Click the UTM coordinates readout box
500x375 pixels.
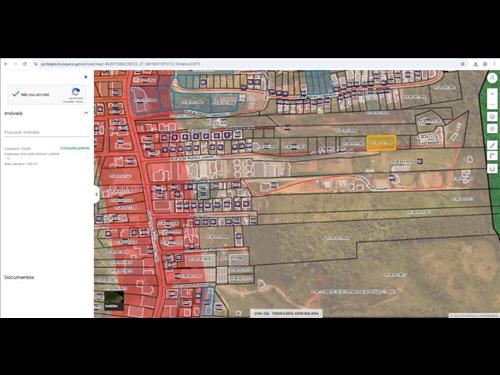(286, 313)
